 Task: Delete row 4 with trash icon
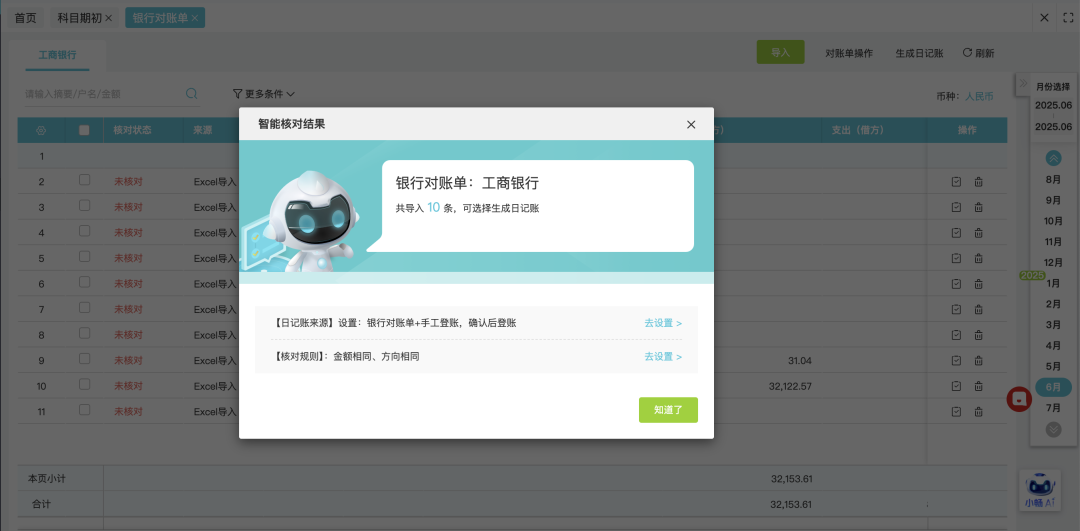pyautogui.click(x=978, y=233)
